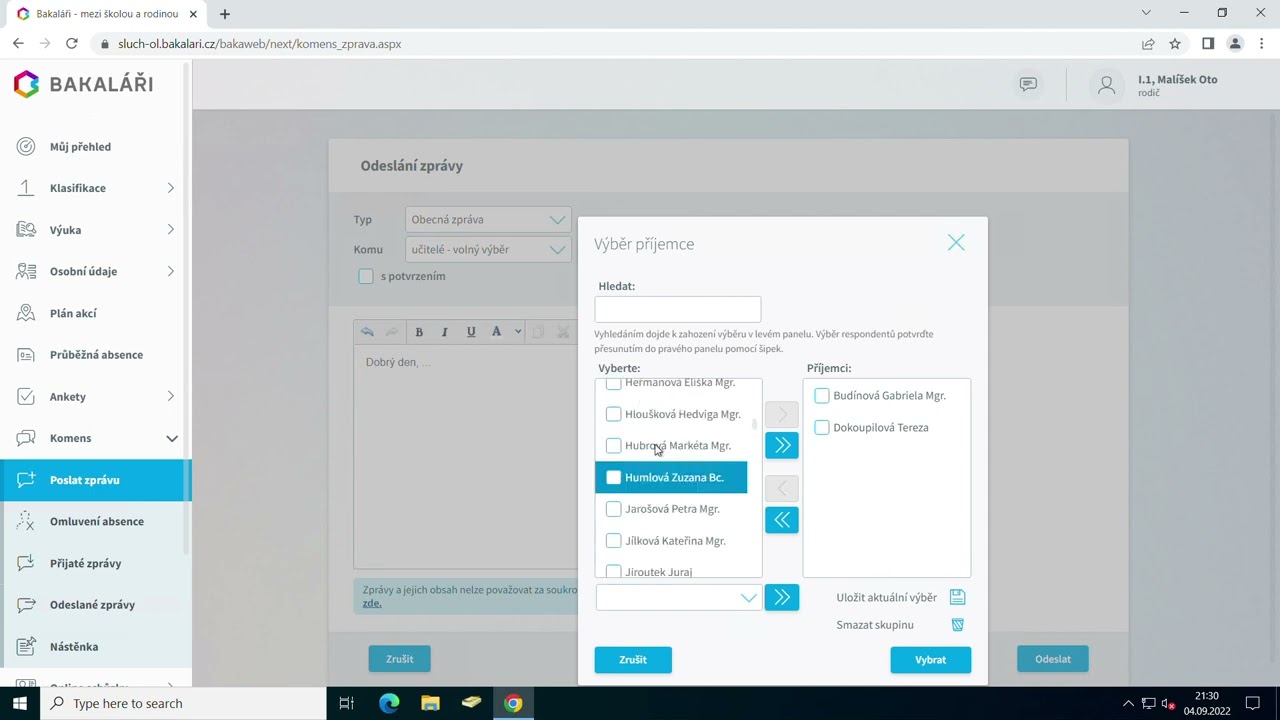Open File Explorer from taskbar
The image size is (1280, 720).
click(430, 703)
